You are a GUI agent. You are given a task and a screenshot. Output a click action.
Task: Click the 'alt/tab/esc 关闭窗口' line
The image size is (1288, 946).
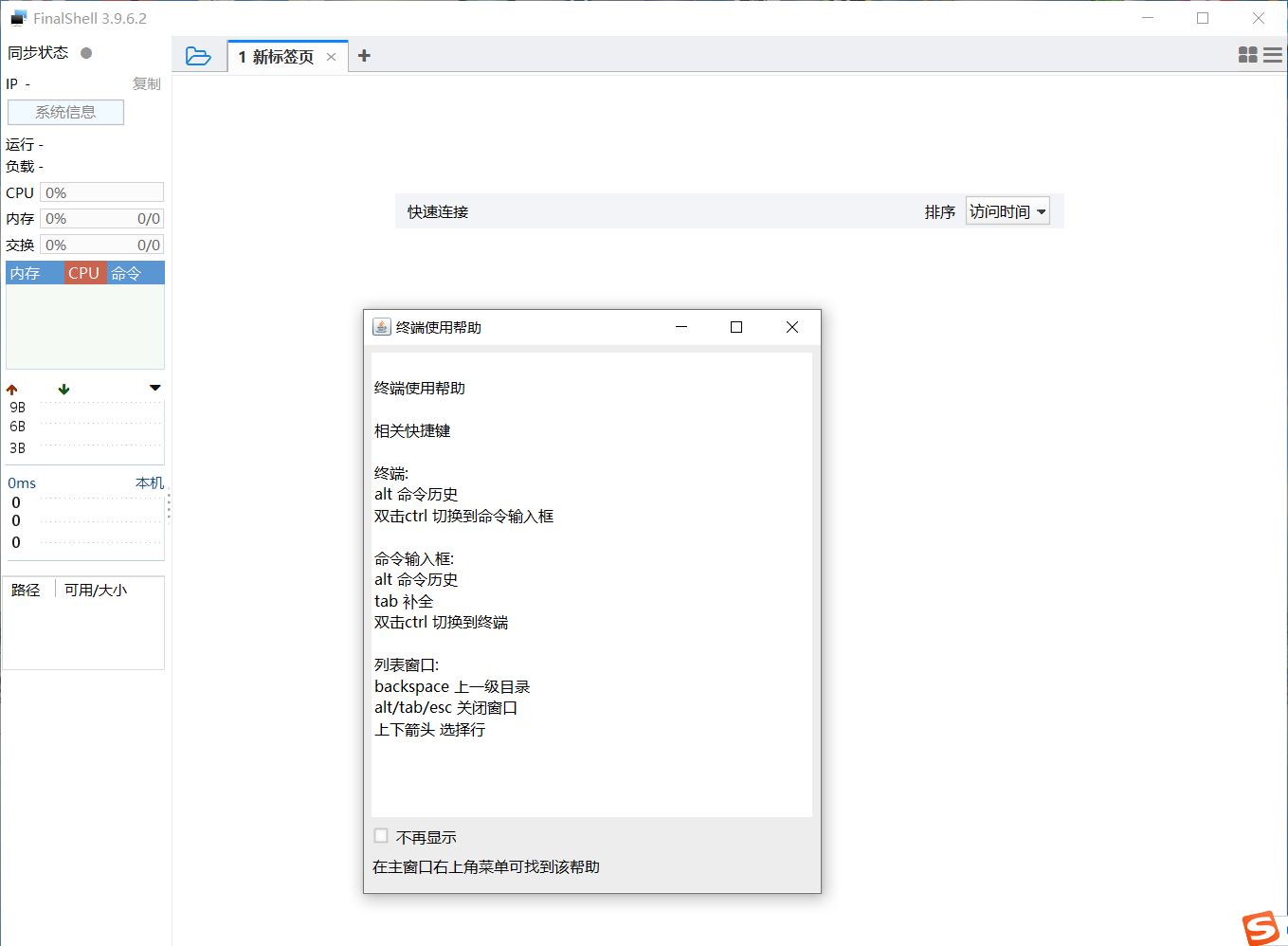[446, 708]
